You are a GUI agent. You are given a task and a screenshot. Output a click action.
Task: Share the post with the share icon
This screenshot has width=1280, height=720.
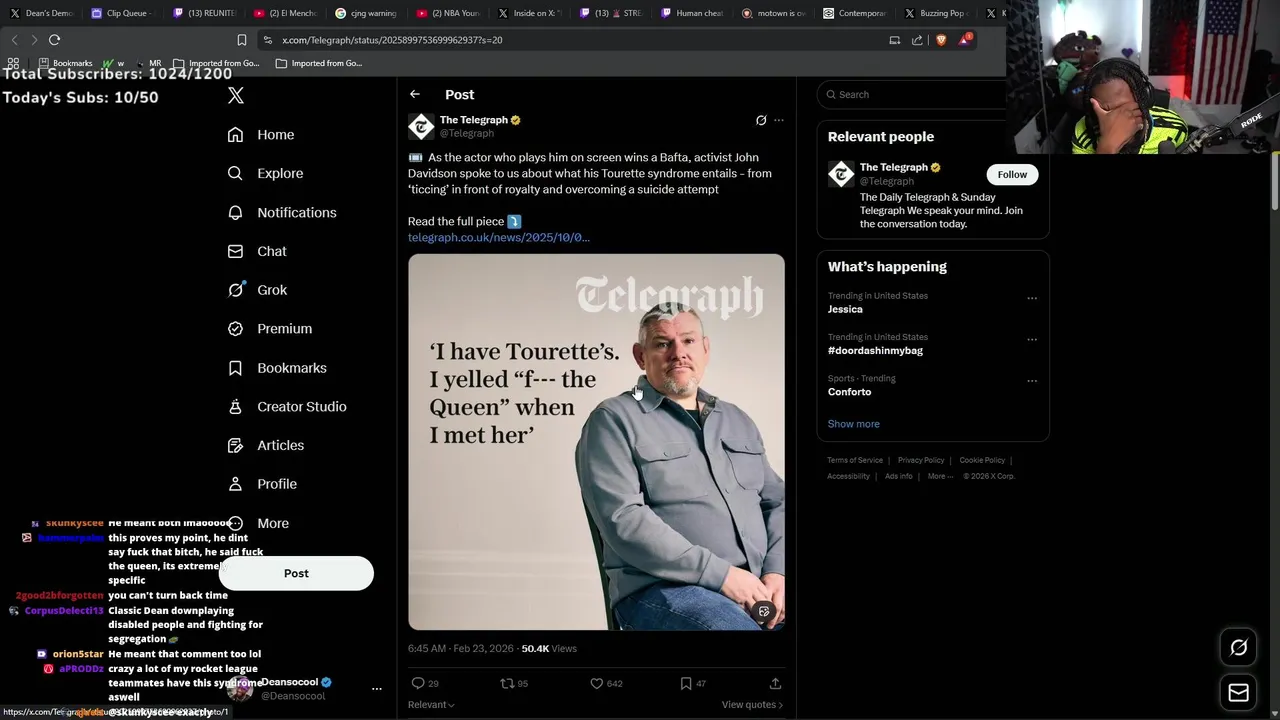775,683
